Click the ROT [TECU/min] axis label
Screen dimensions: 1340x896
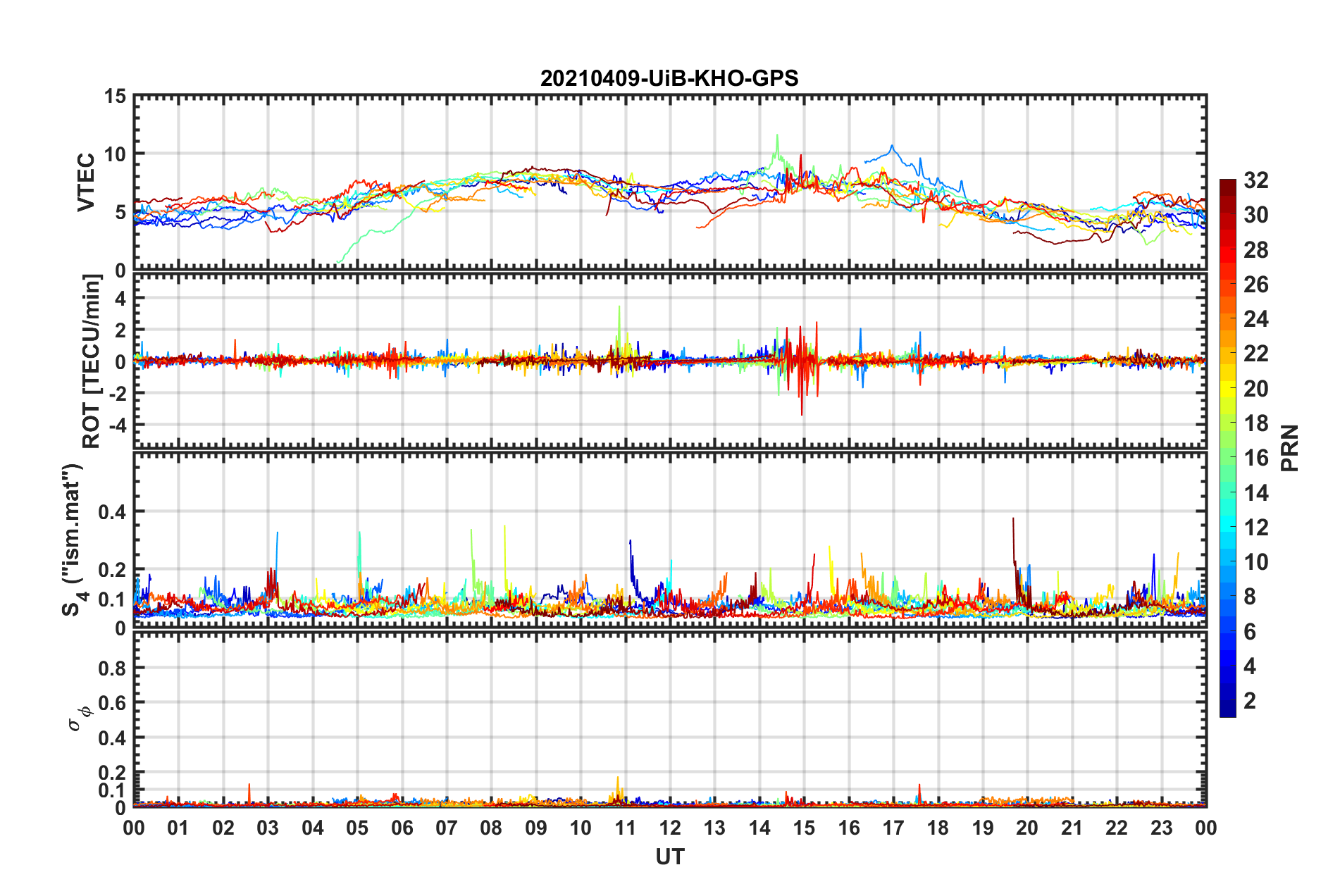tap(92, 361)
